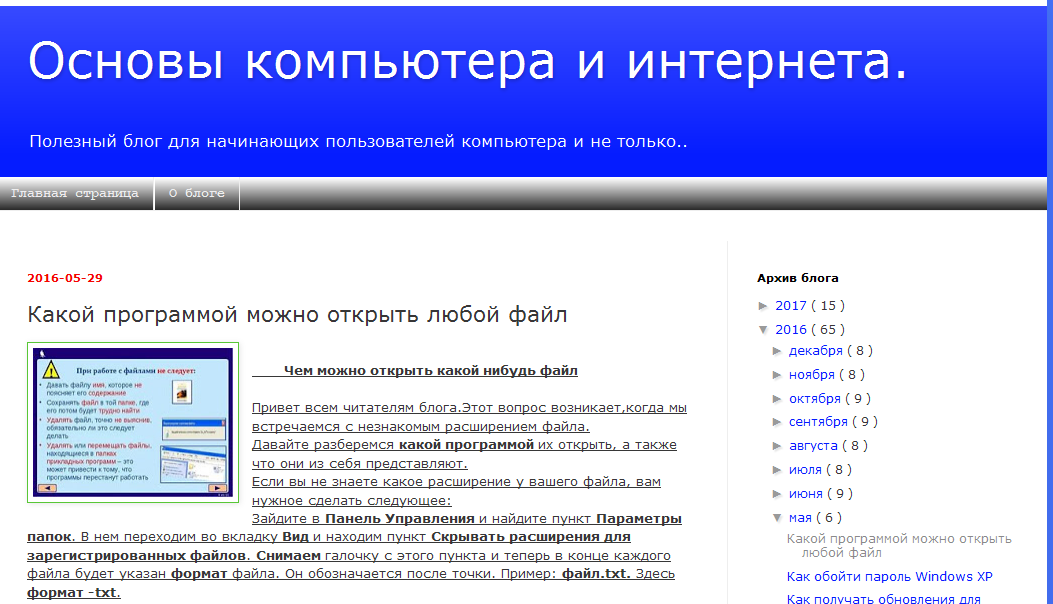Image resolution: width=1053 pixels, height=604 pixels.
Task: Expand the ноября month arrow
Action: coord(778,375)
